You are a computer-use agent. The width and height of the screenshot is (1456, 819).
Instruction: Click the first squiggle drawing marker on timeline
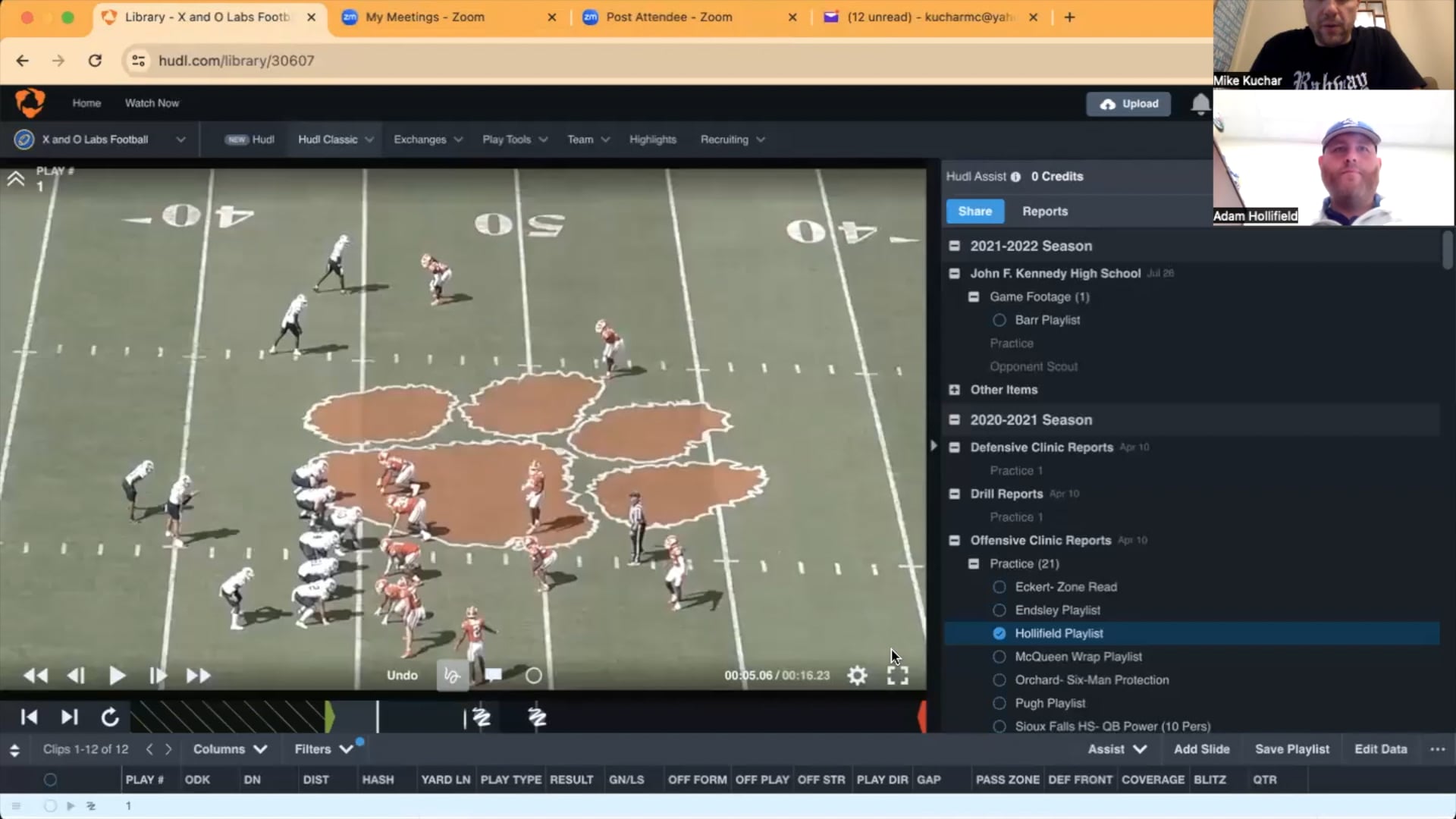coord(482,717)
